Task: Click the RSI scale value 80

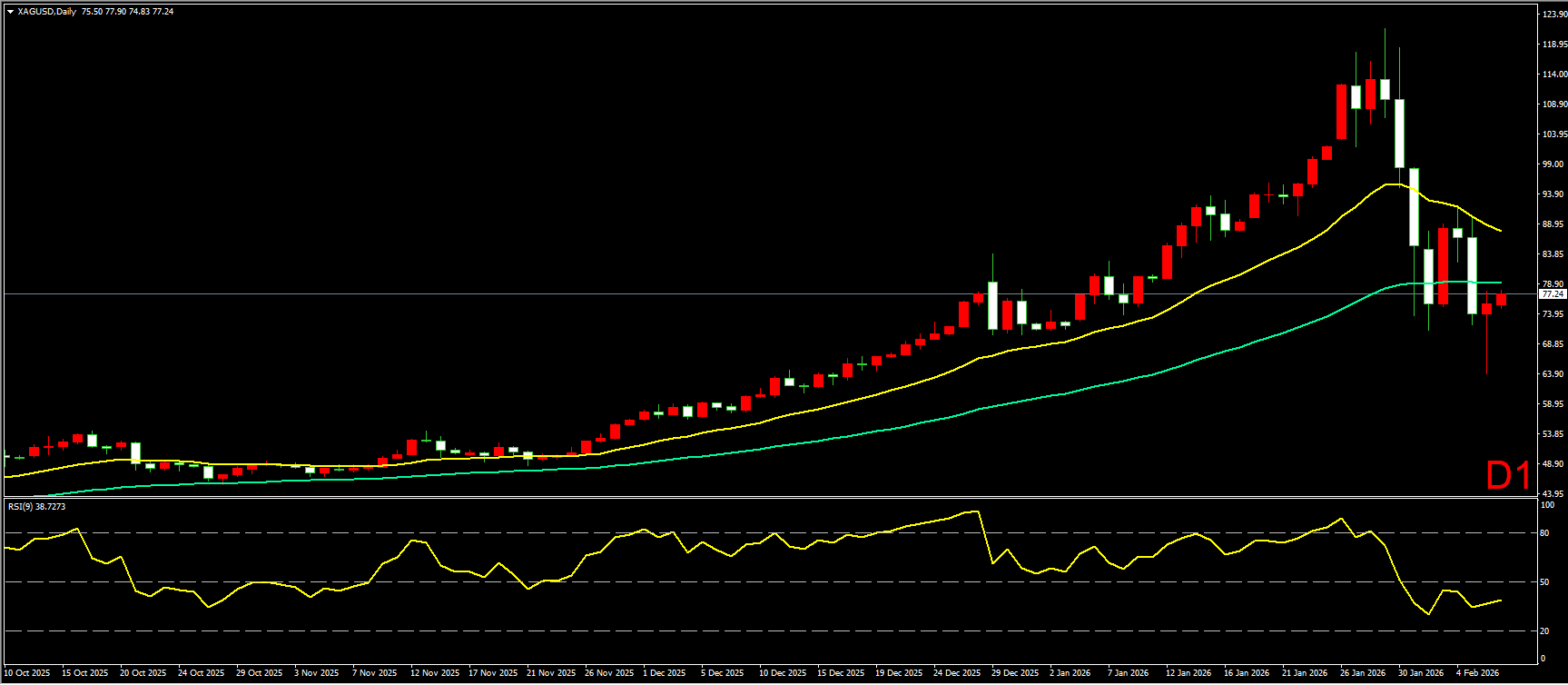Action: pyautogui.click(x=1546, y=533)
